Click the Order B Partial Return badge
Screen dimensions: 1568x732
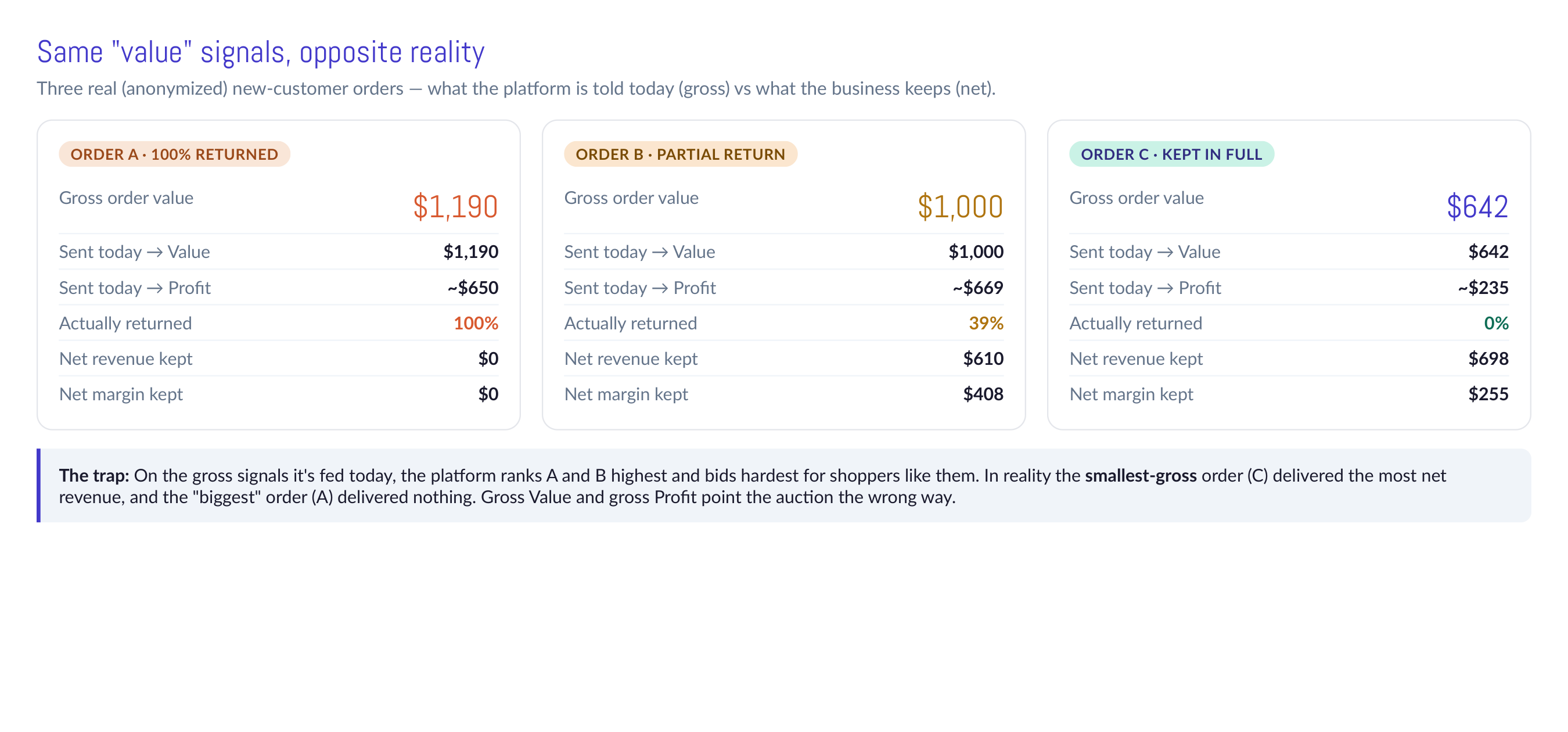[680, 154]
